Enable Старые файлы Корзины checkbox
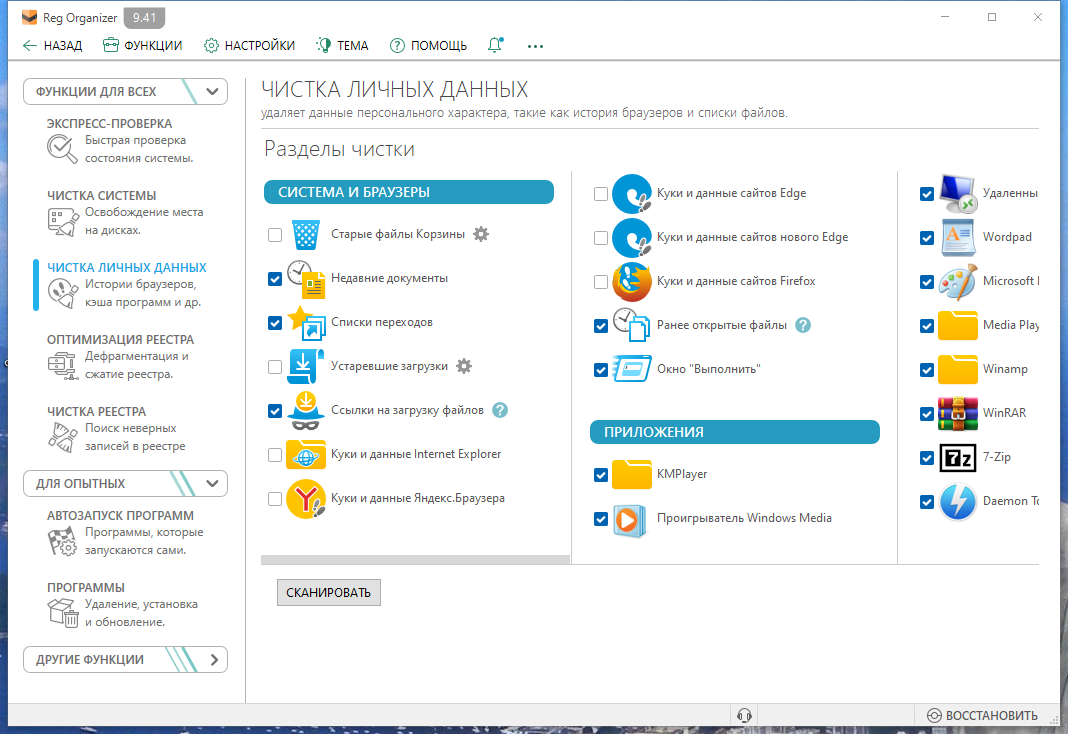Image resolution: width=1068 pixels, height=734 pixels. pyautogui.click(x=275, y=235)
